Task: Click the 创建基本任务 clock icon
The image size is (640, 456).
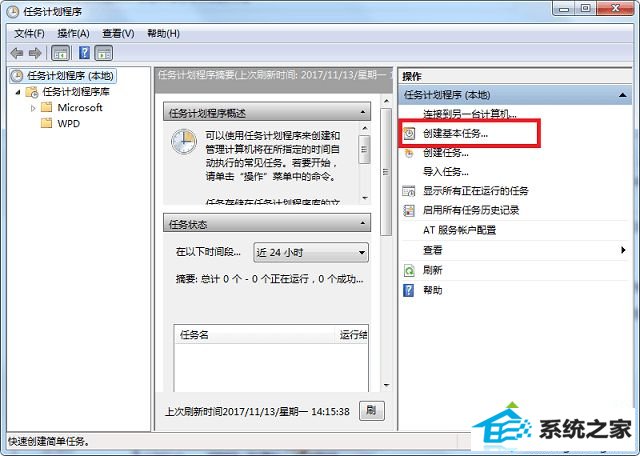Action: coord(409,133)
